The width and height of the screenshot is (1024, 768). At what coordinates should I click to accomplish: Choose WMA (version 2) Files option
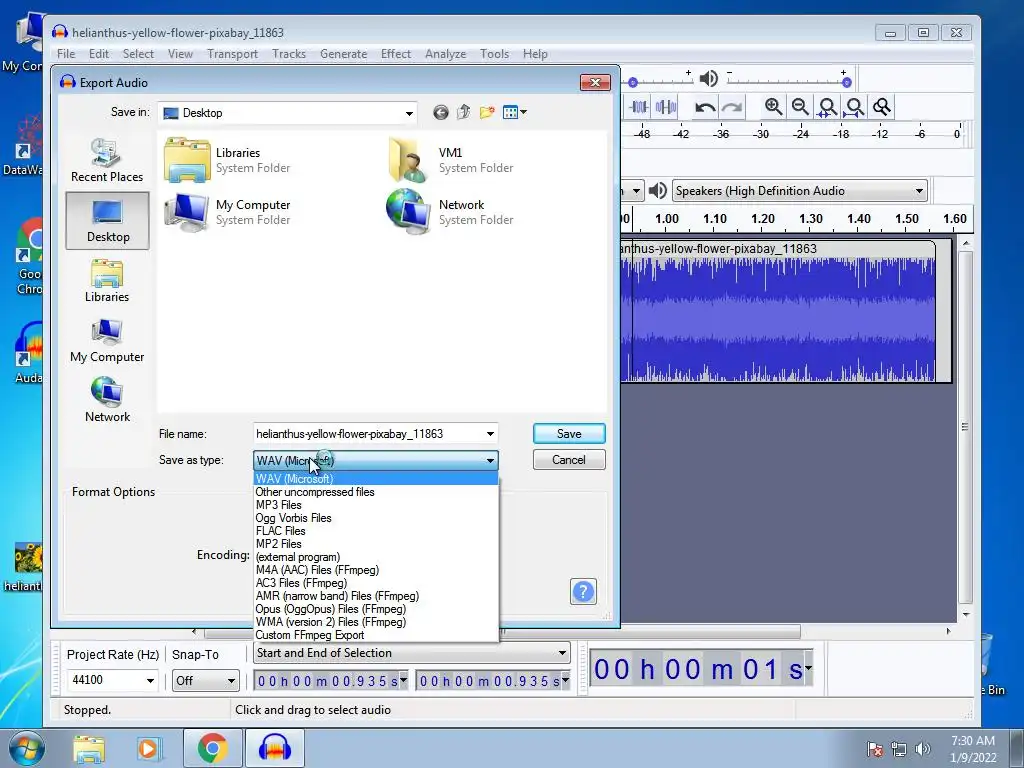click(x=376, y=622)
